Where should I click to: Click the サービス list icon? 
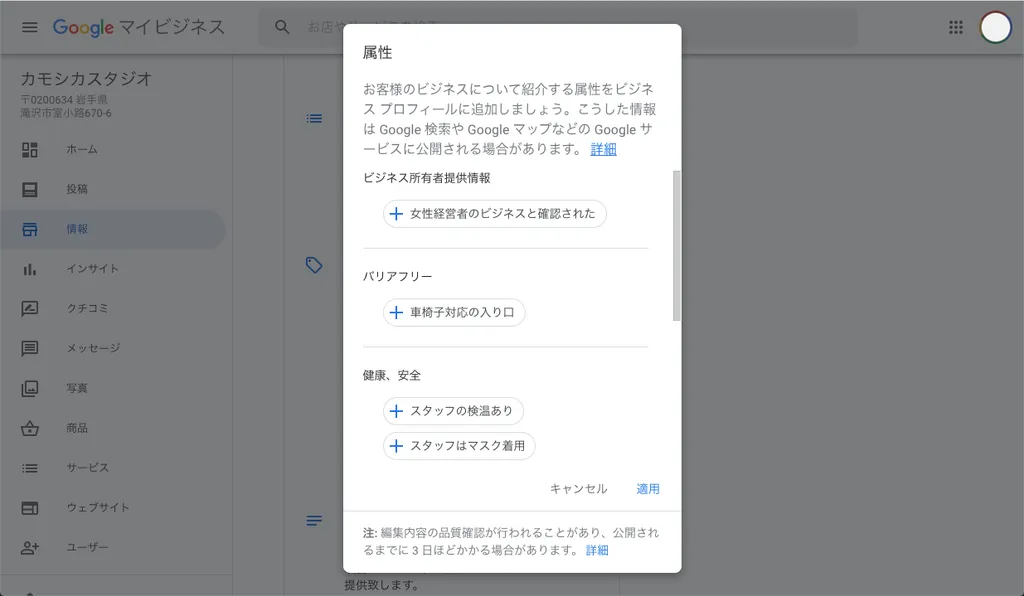click(x=29, y=468)
